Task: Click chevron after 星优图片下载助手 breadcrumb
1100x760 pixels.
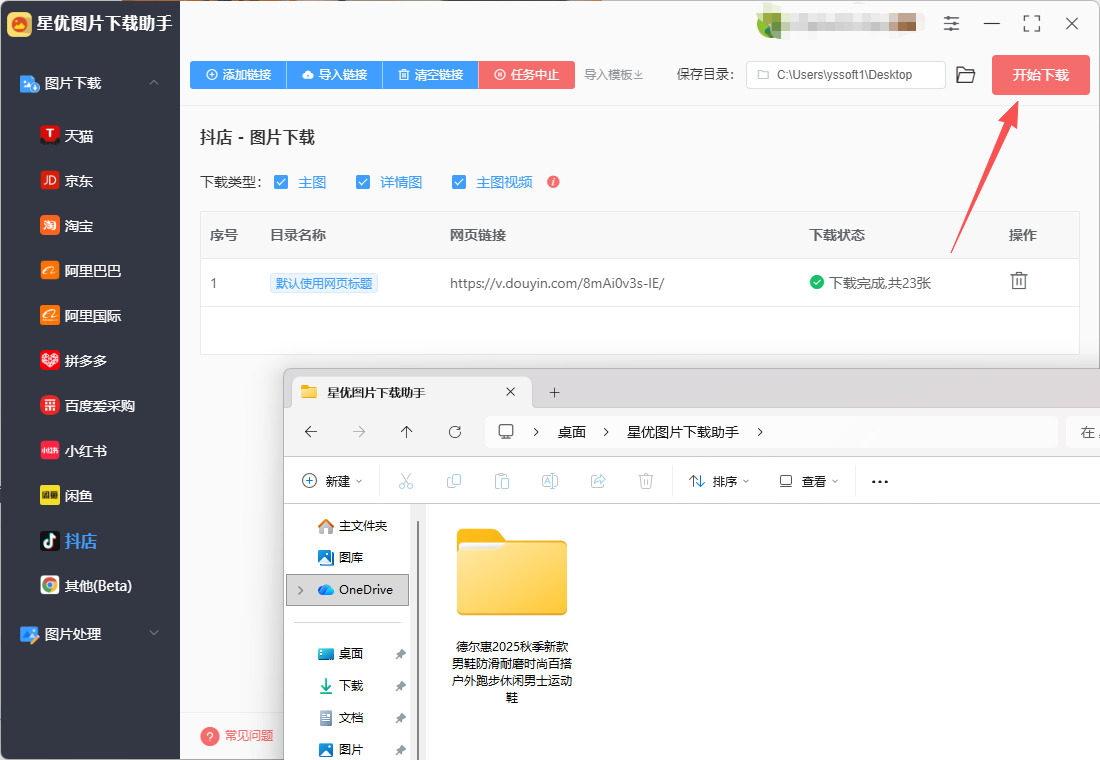Action: click(x=760, y=432)
